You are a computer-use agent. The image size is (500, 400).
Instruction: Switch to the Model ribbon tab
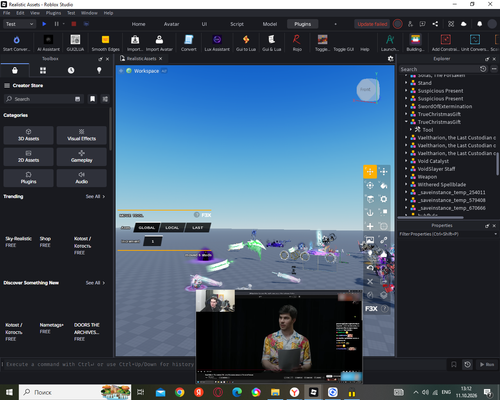coord(270,24)
